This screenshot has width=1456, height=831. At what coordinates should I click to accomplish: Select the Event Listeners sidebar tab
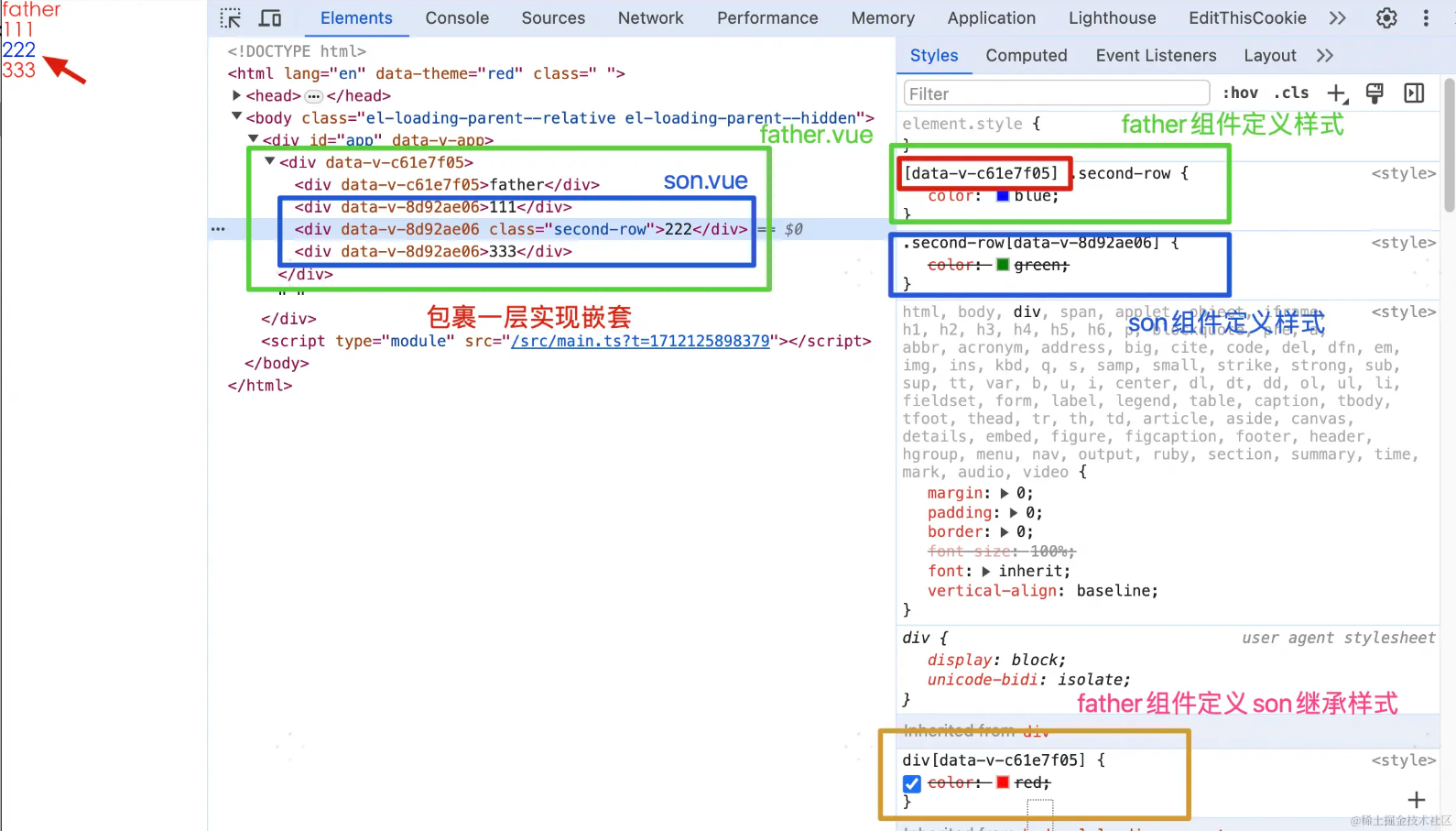tap(1156, 56)
